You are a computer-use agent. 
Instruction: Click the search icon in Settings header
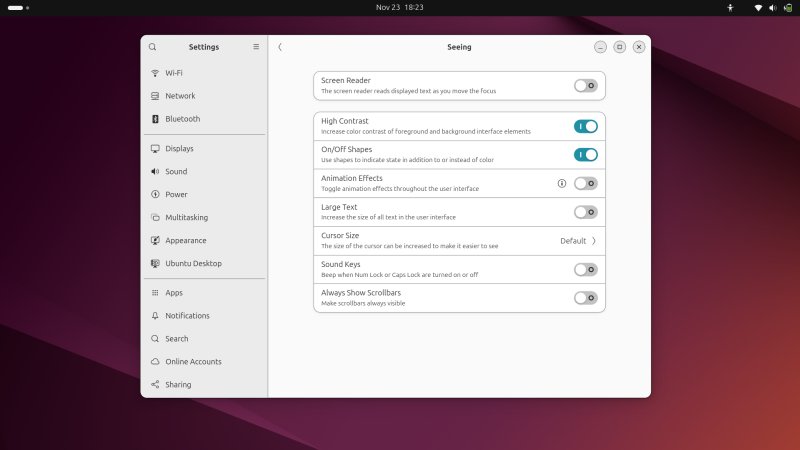pyautogui.click(x=153, y=47)
